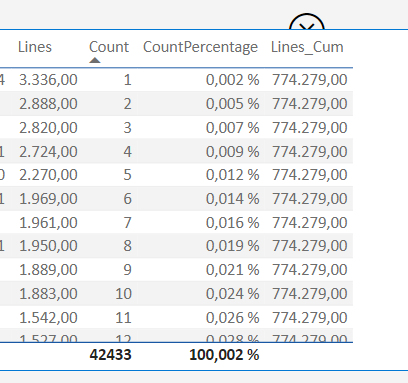Click the Count value 1

click(x=127, y=80)
